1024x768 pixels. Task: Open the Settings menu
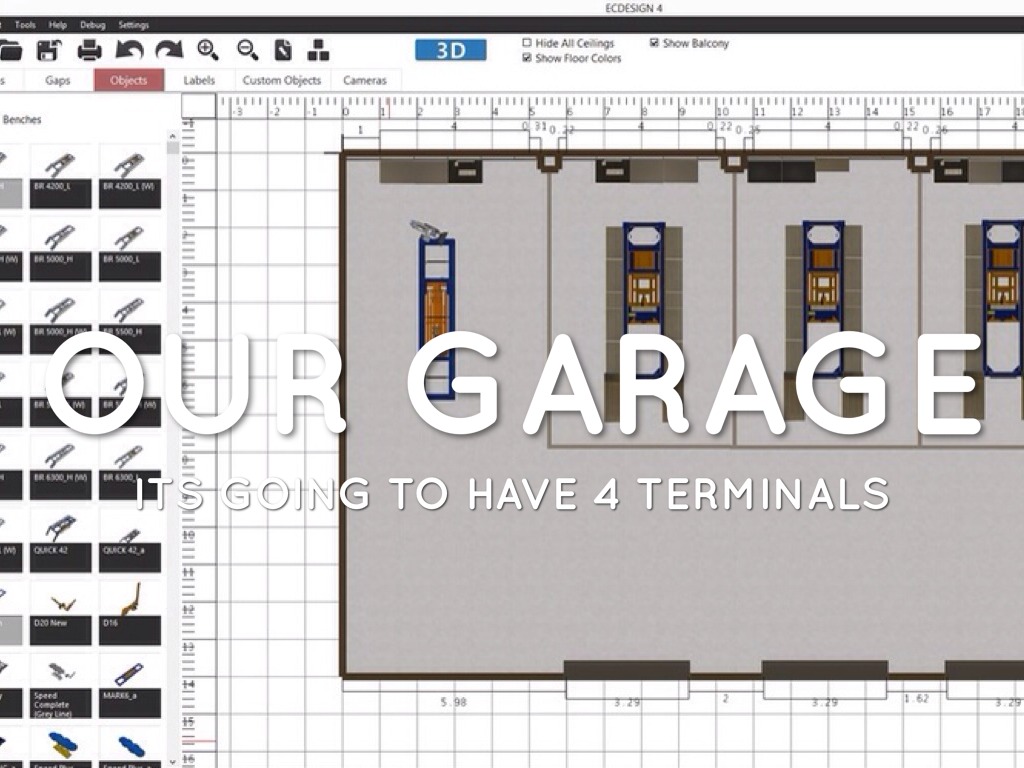point(132,25)
